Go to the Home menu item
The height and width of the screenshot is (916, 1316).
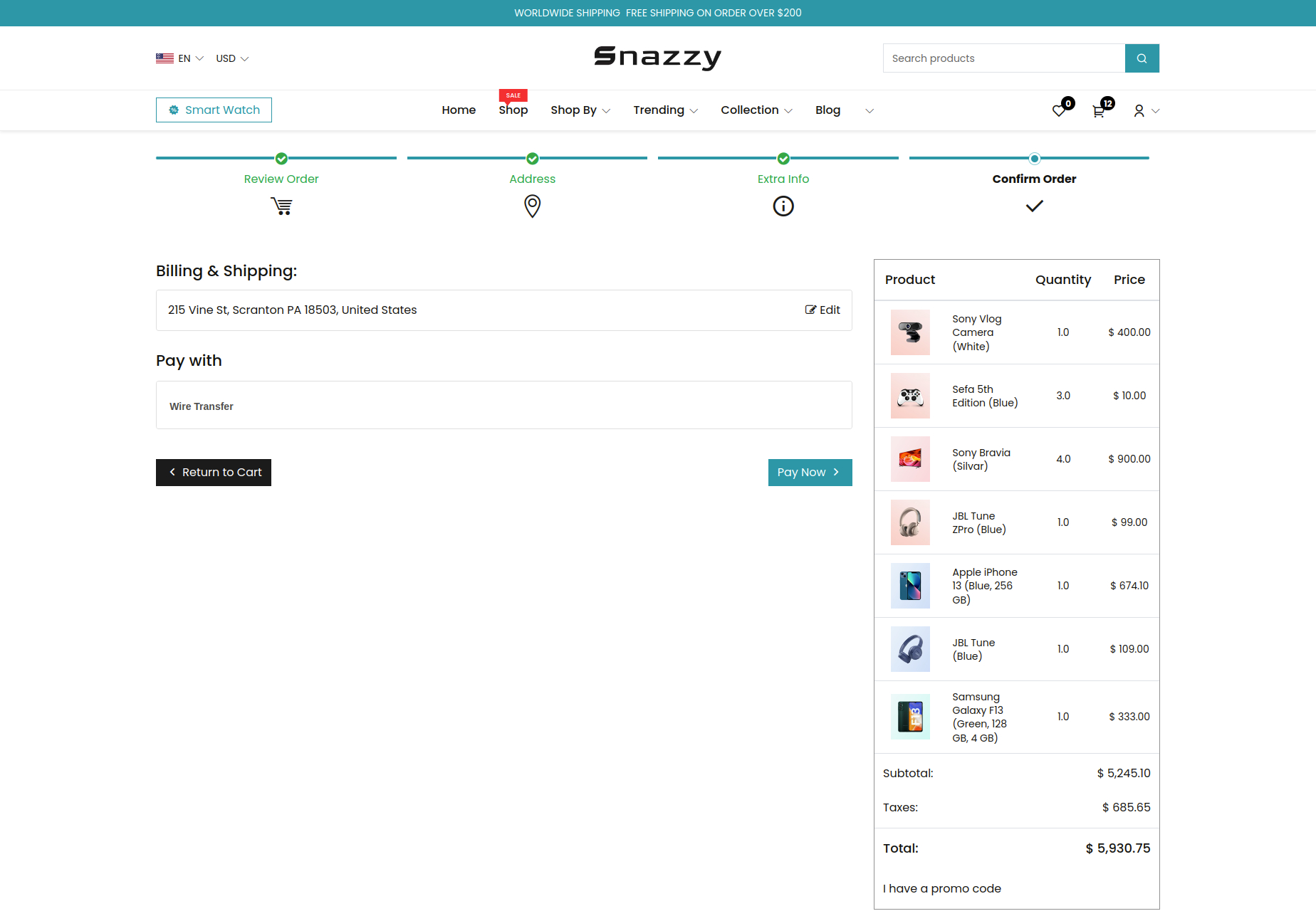(459, 110)
